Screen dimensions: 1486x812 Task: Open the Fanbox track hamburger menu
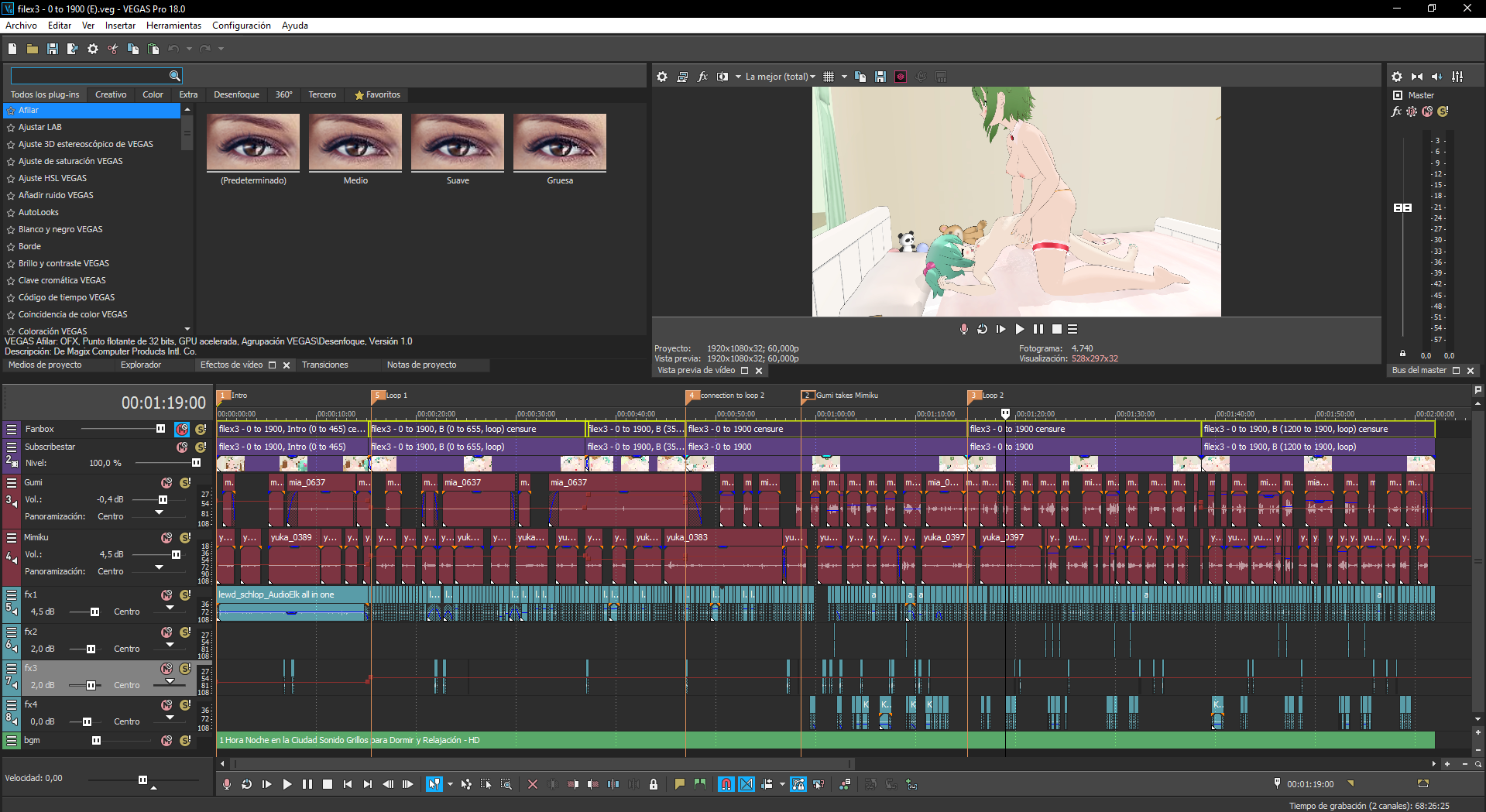point(12,429)
